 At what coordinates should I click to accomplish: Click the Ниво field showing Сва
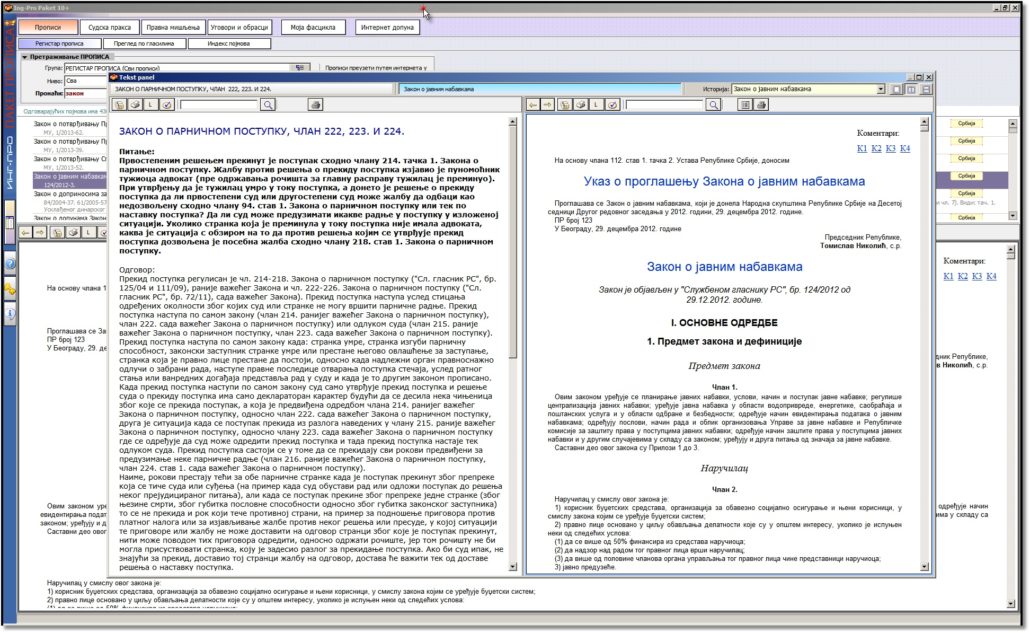86,81
